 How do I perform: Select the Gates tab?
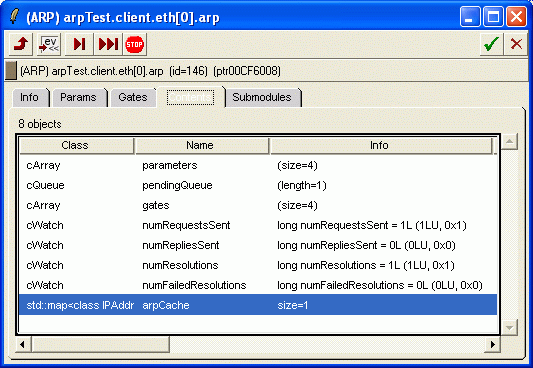click(133, 98)
